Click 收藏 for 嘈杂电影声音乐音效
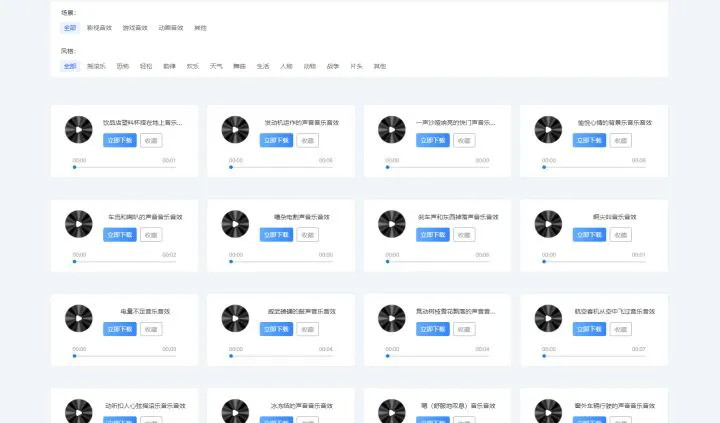 coord(308,235)
